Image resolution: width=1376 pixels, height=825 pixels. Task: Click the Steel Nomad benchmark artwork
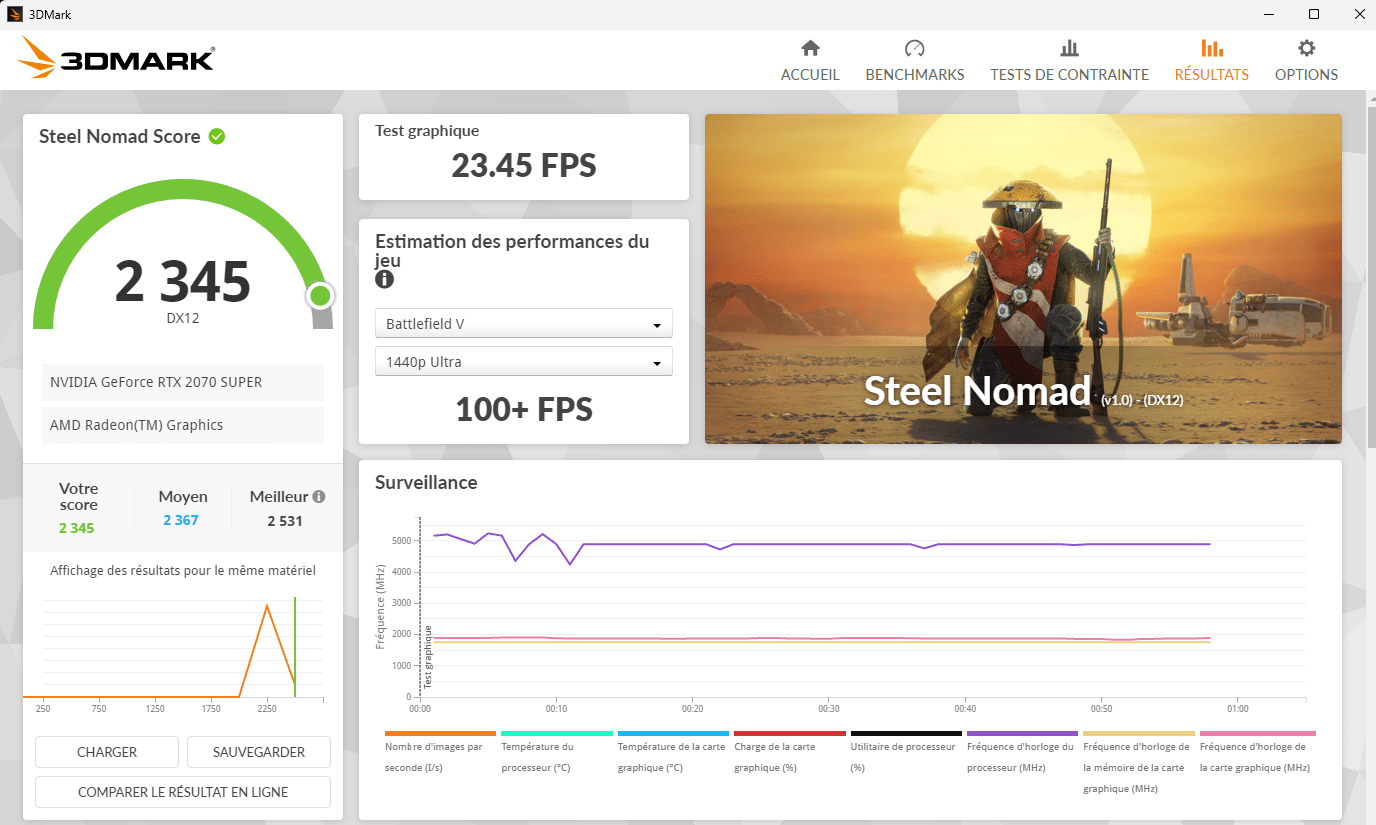pos(1023,279)
